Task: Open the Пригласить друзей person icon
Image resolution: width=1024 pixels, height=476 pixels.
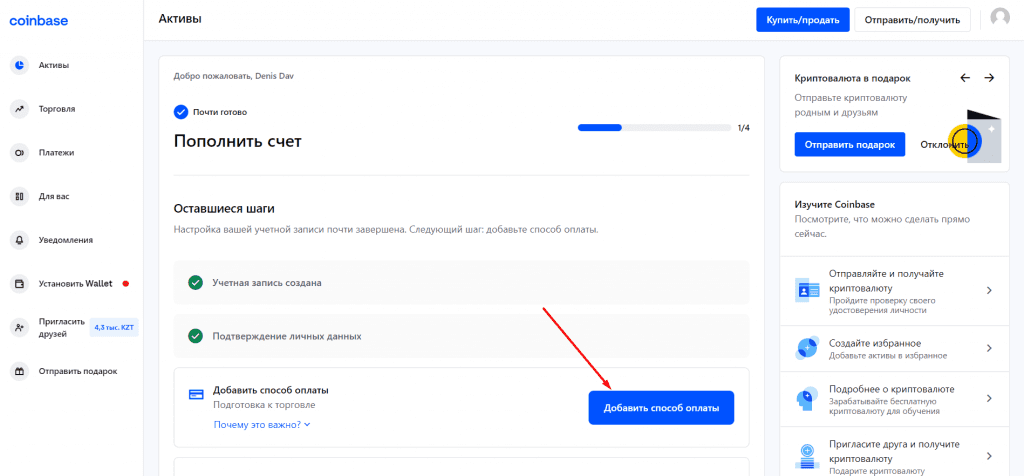Action: point(20,327)
